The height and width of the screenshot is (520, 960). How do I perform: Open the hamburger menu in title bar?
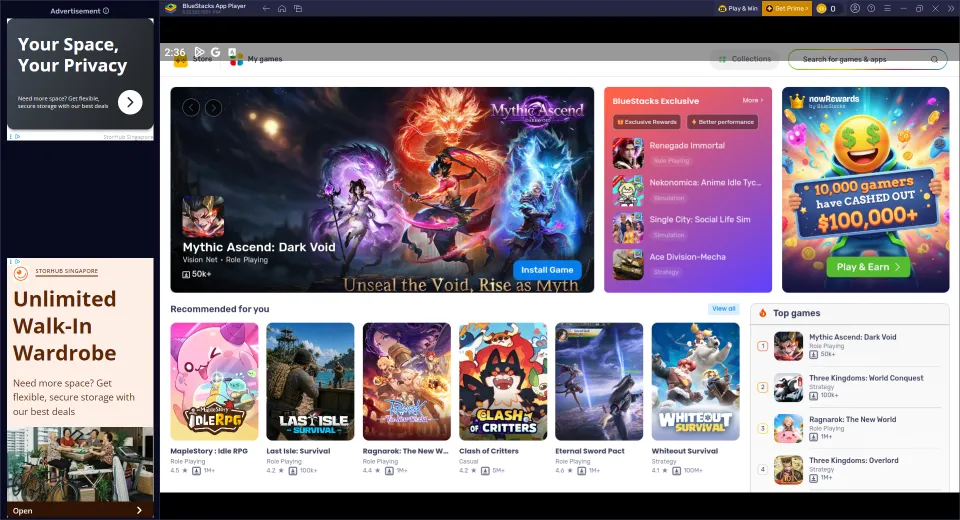coord(887,9)
